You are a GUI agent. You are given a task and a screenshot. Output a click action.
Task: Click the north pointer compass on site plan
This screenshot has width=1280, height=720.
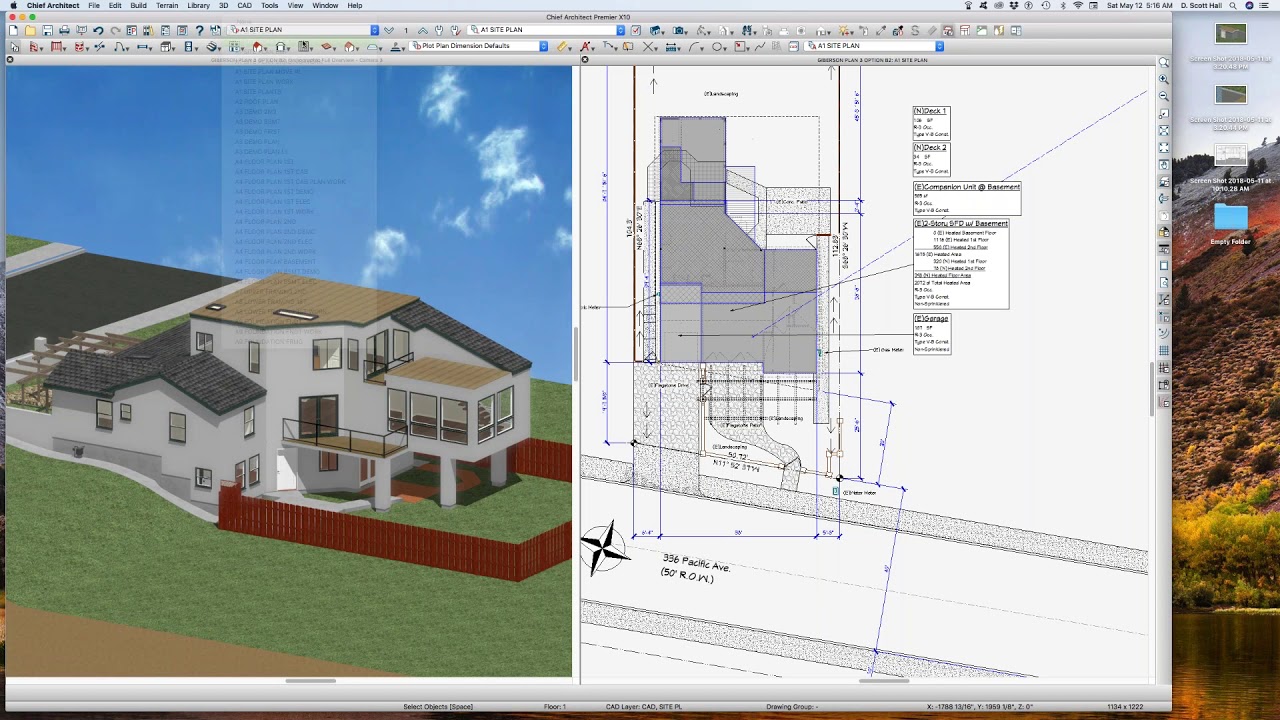click(x=603, y=547)
